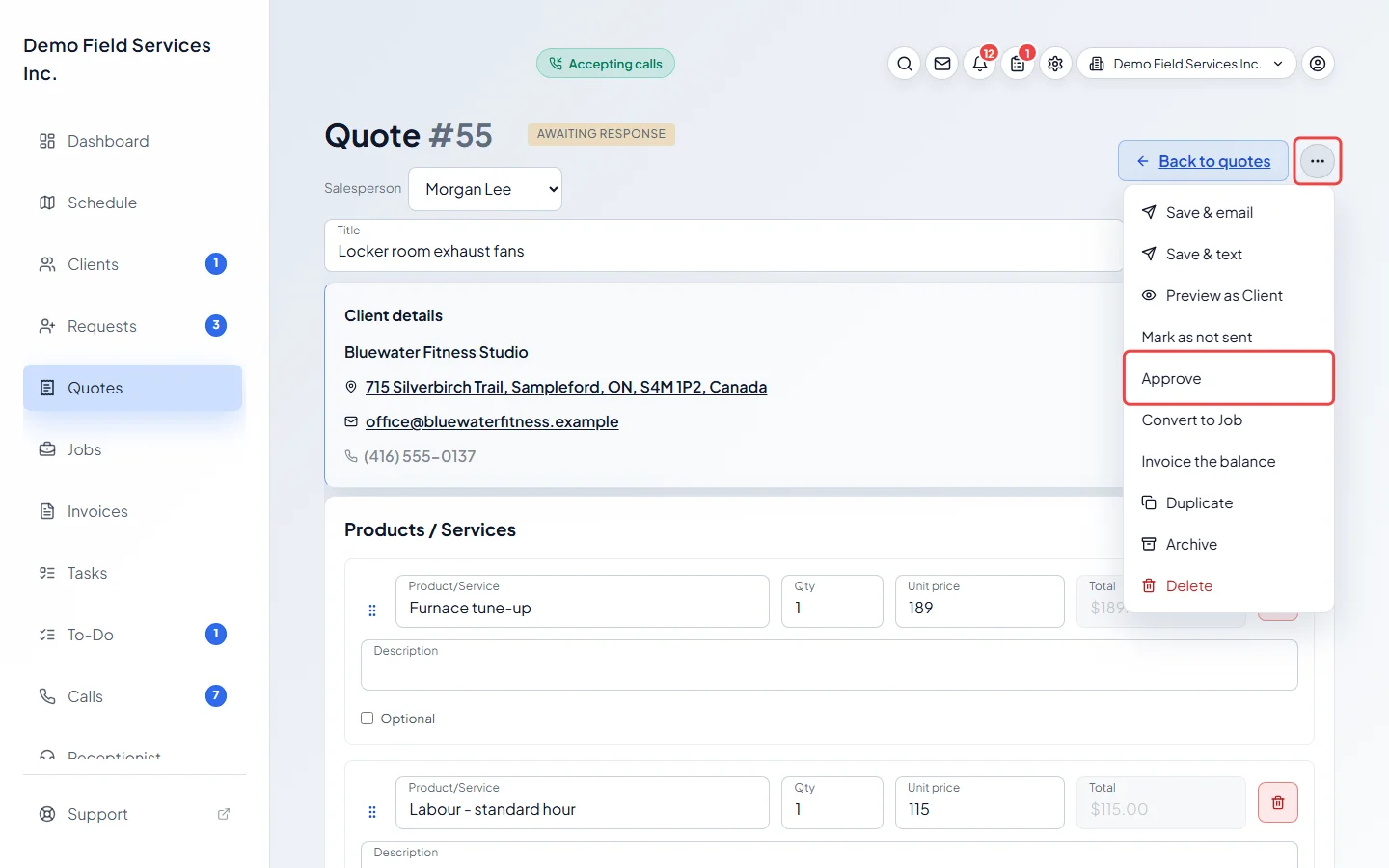Open settings gear icon in header

[x=1055, y=64]
